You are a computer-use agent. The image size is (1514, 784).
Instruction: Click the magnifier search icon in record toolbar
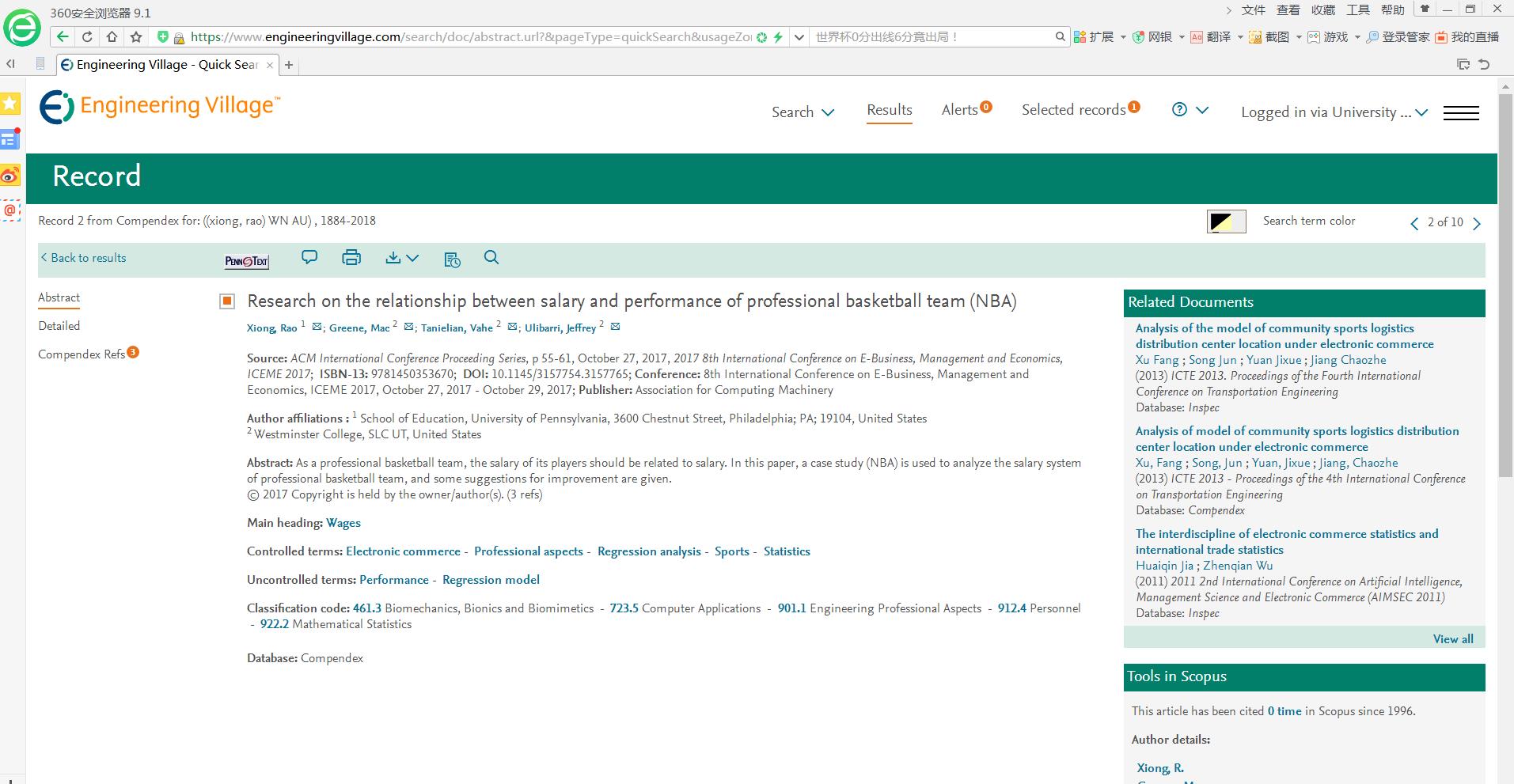[x=491, y=258]
